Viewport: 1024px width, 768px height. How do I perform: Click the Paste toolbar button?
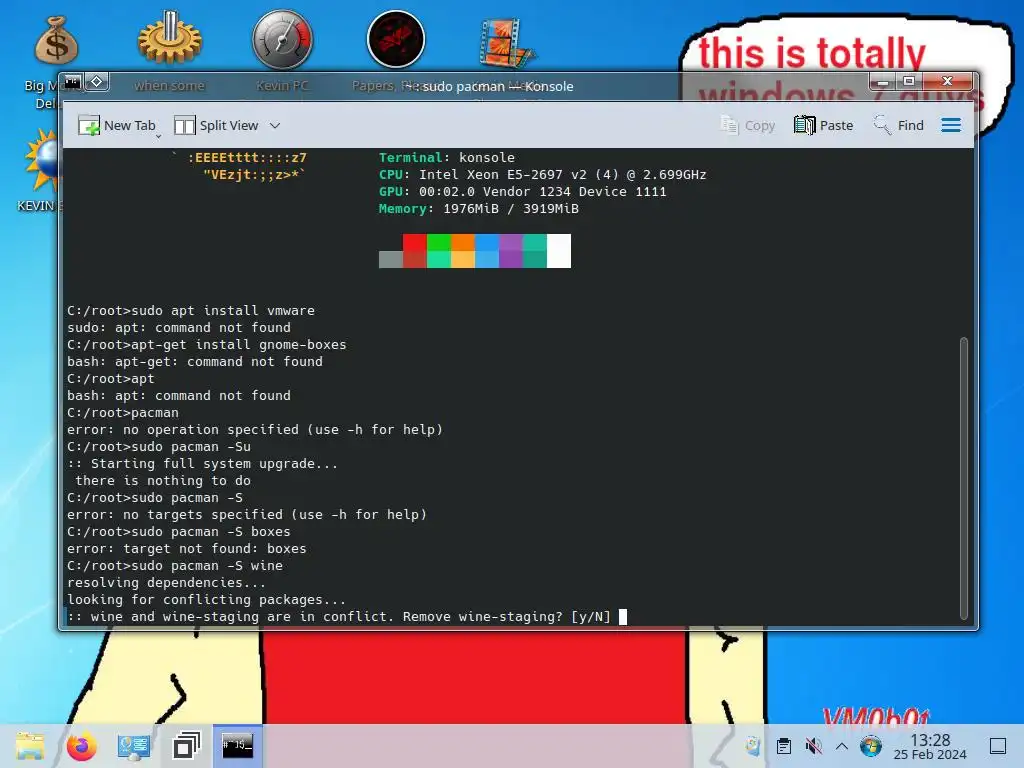(x=824, y=125)
